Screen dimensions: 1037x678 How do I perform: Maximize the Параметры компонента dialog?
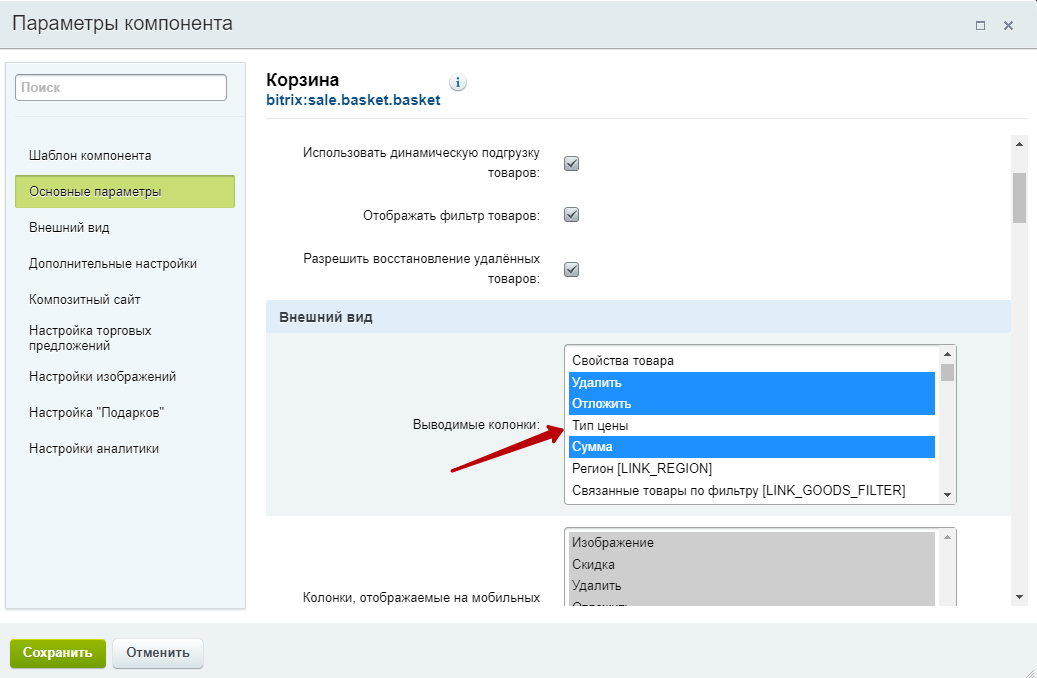[981, 25]
